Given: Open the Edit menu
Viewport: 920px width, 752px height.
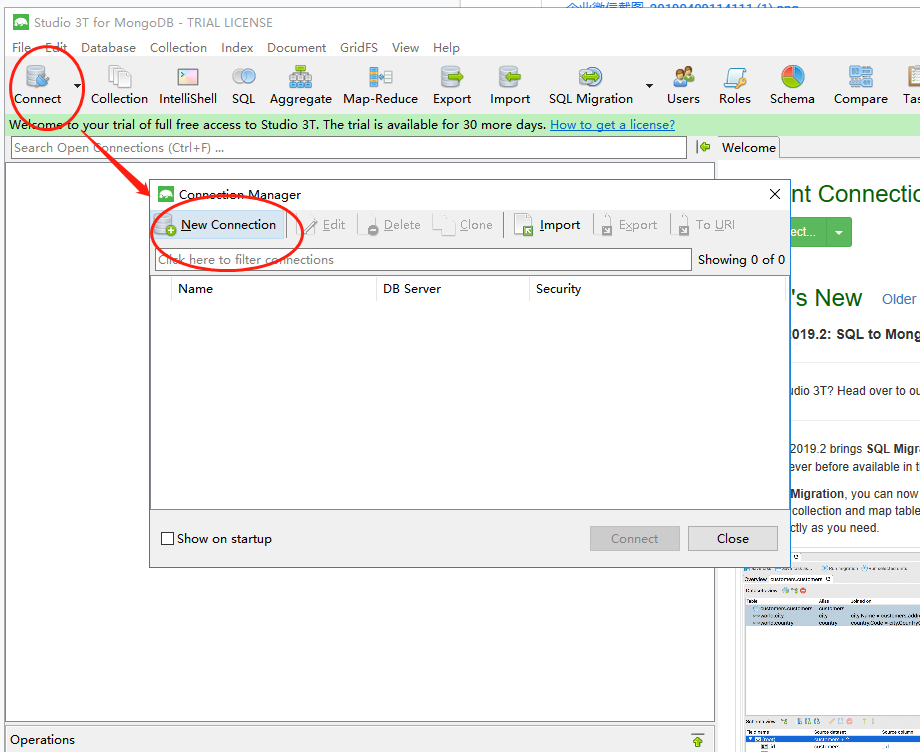Looking at the screenshot, I should (56, 48).
